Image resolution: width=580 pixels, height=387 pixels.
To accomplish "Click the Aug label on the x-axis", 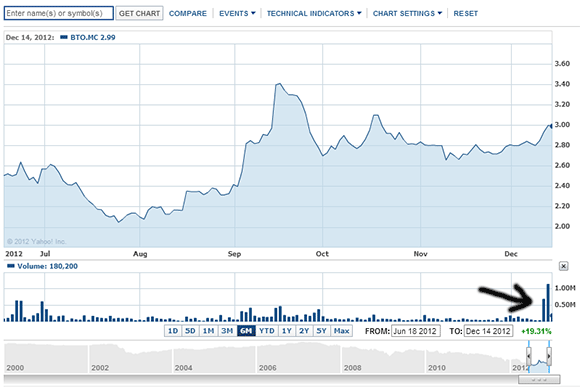I will point(140,254).
